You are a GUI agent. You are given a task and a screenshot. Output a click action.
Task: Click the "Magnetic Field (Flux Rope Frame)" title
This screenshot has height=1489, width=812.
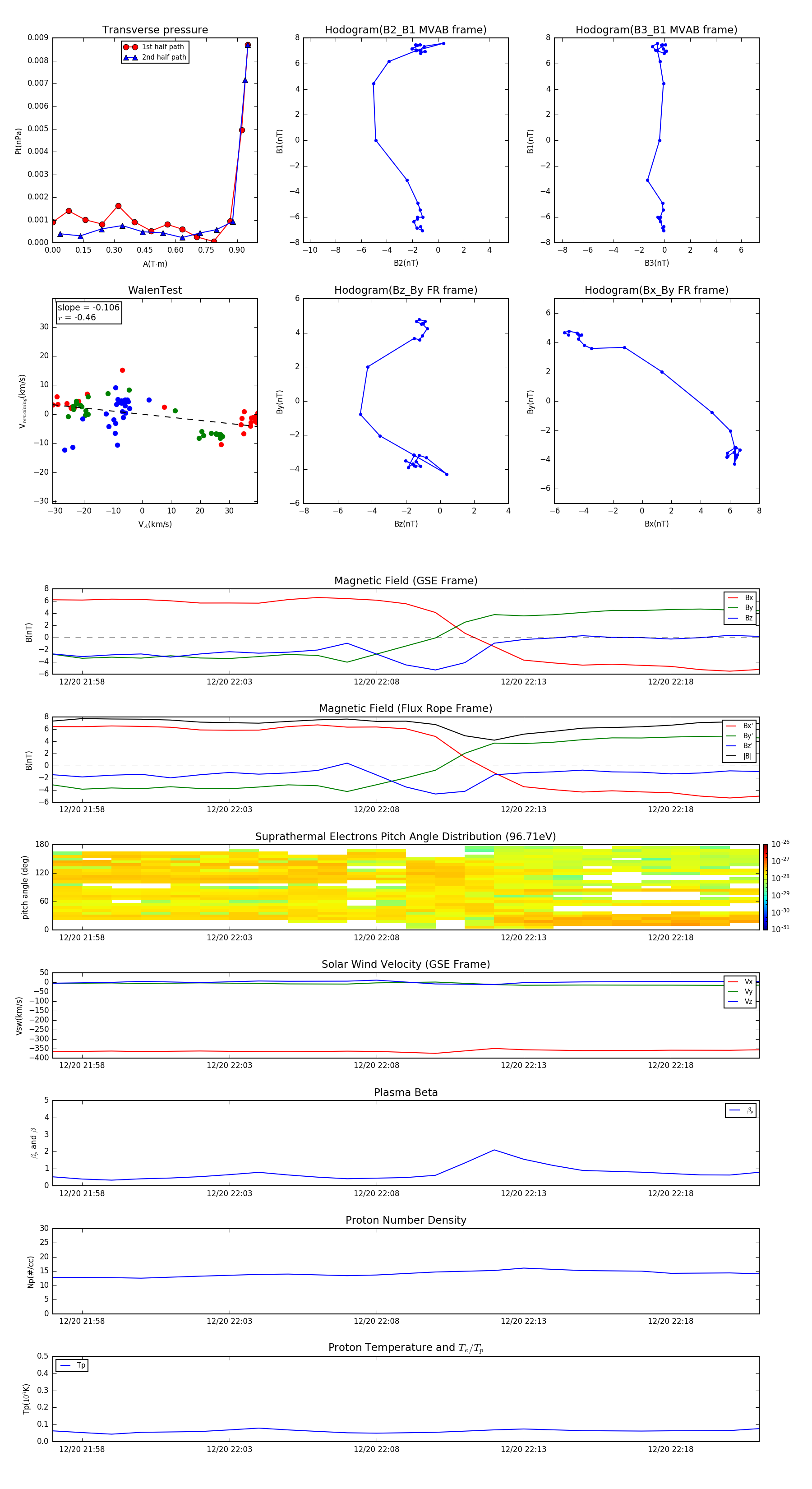click(406, 709)
